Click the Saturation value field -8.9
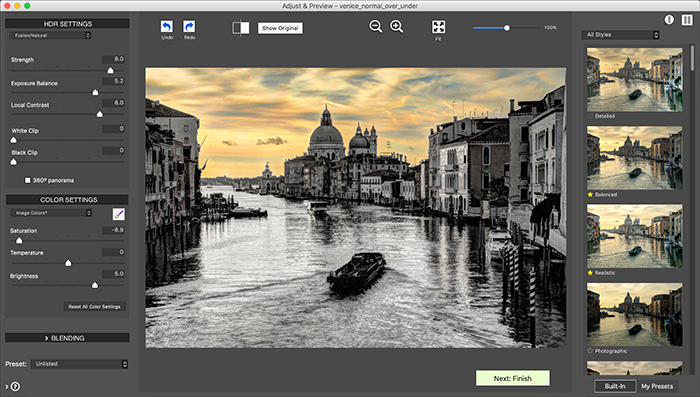The width and height of the screenshot is (700, 397). tap(113, 230)
